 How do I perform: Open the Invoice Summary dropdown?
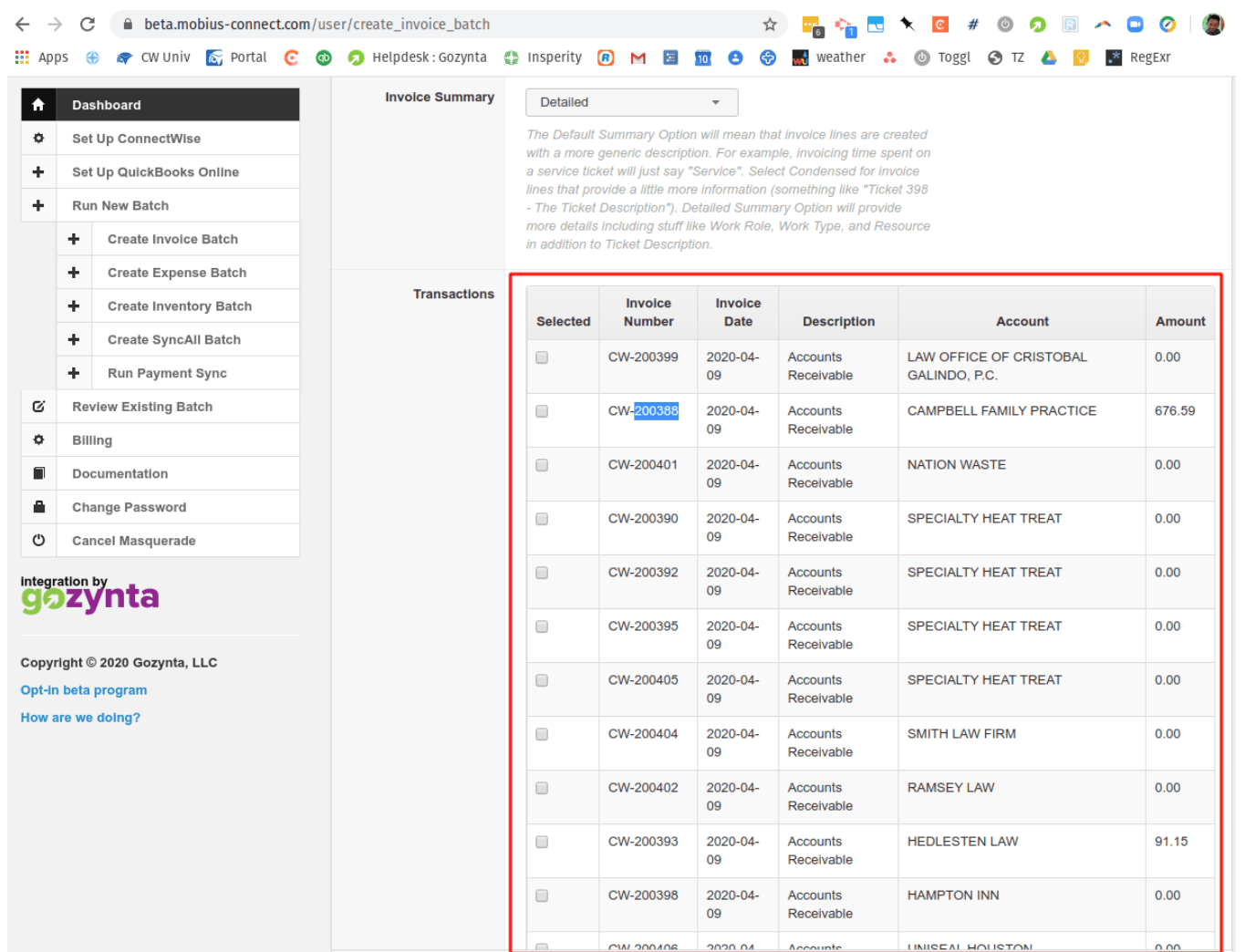(x=631, y=102)
